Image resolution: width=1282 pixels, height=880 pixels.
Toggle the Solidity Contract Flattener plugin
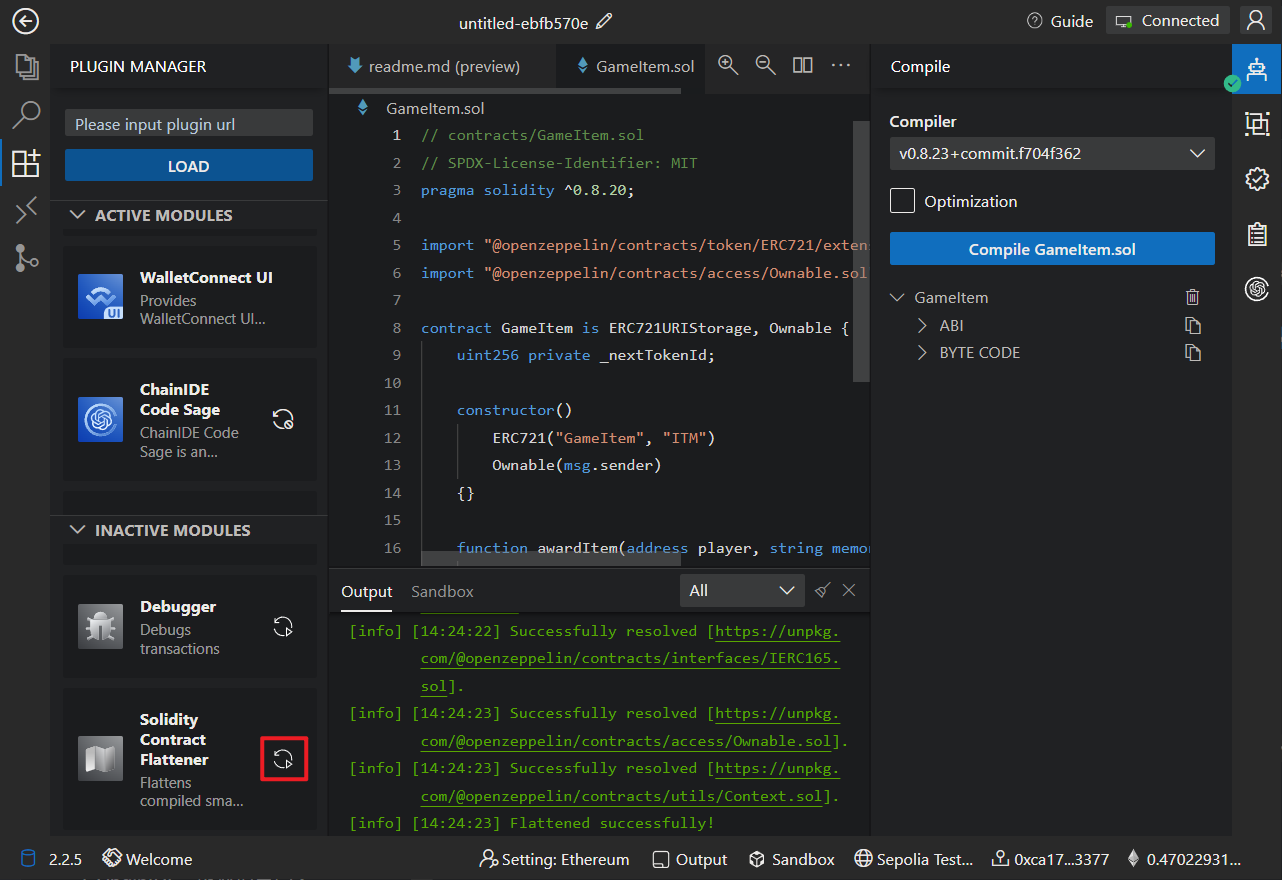[x=283, y=759]
